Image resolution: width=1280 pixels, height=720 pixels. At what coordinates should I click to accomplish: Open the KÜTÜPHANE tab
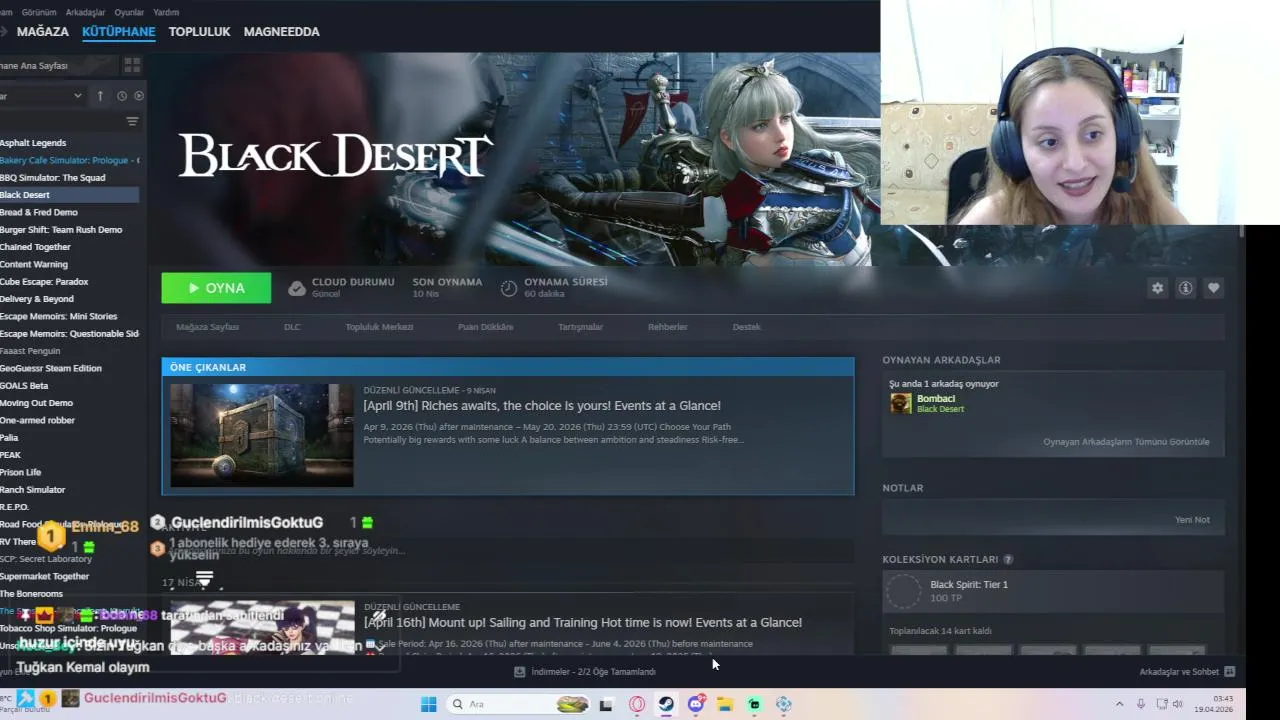[x=118, y=32]
